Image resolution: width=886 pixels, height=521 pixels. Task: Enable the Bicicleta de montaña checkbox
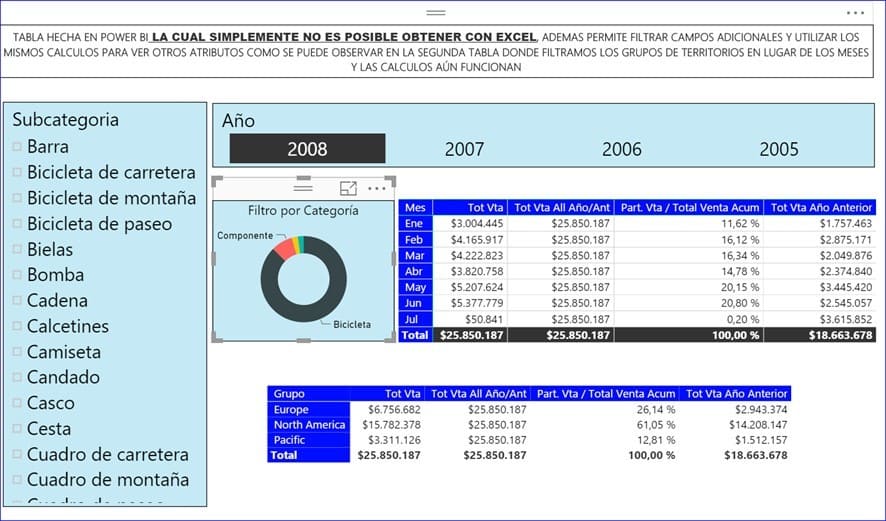pos(17,198)
